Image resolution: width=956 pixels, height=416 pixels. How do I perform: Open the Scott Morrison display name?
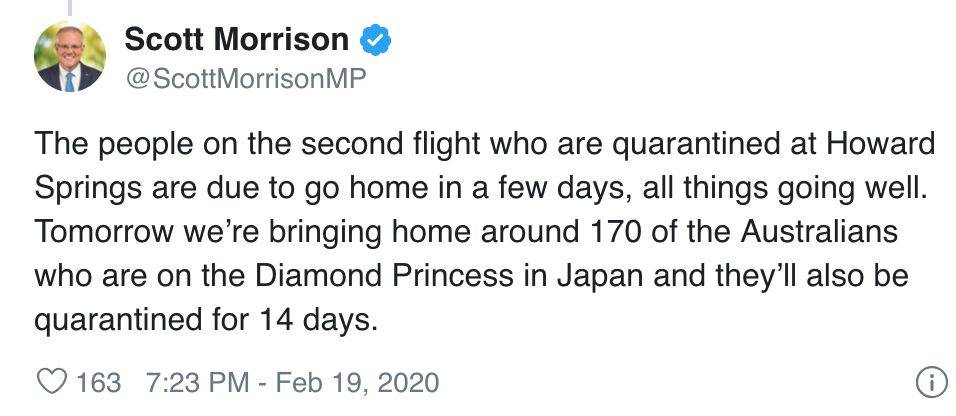(237, 40)
